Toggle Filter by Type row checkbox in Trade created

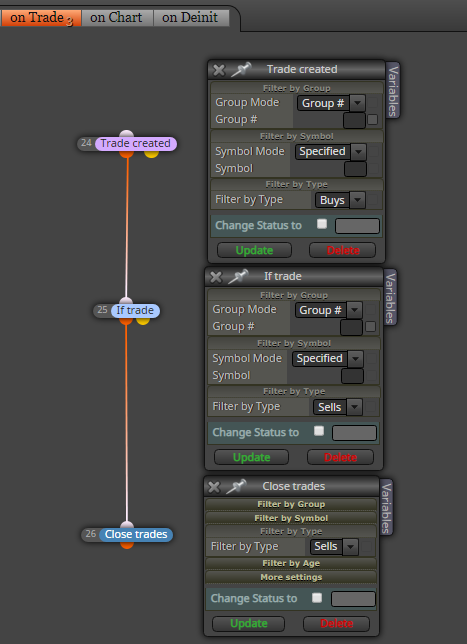373,200
